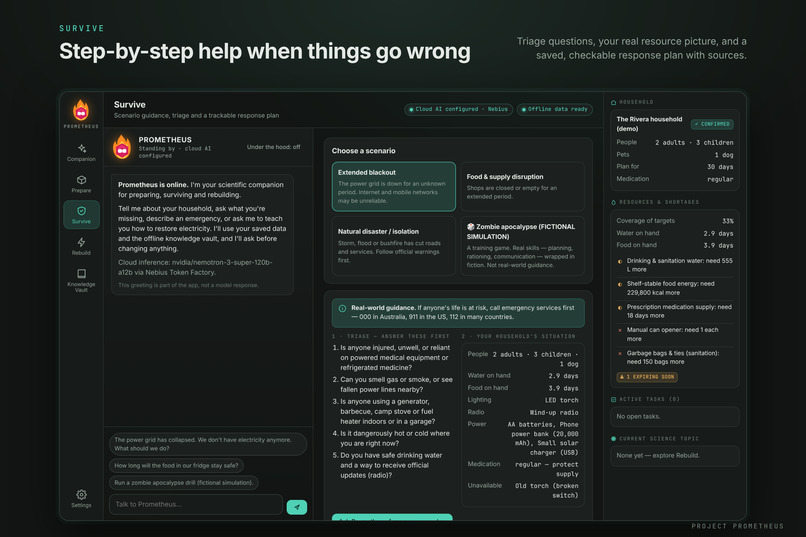Image resolution: width=806 pixels, height=537 pixels.
Task: Select Zombie apocalypse fictional simulation scenario
Action: click(522, 246)
